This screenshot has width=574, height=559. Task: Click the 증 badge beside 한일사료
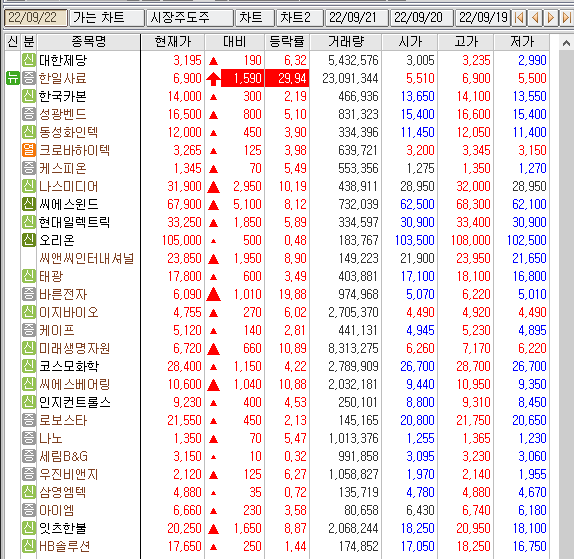click(x=29, y=78)
